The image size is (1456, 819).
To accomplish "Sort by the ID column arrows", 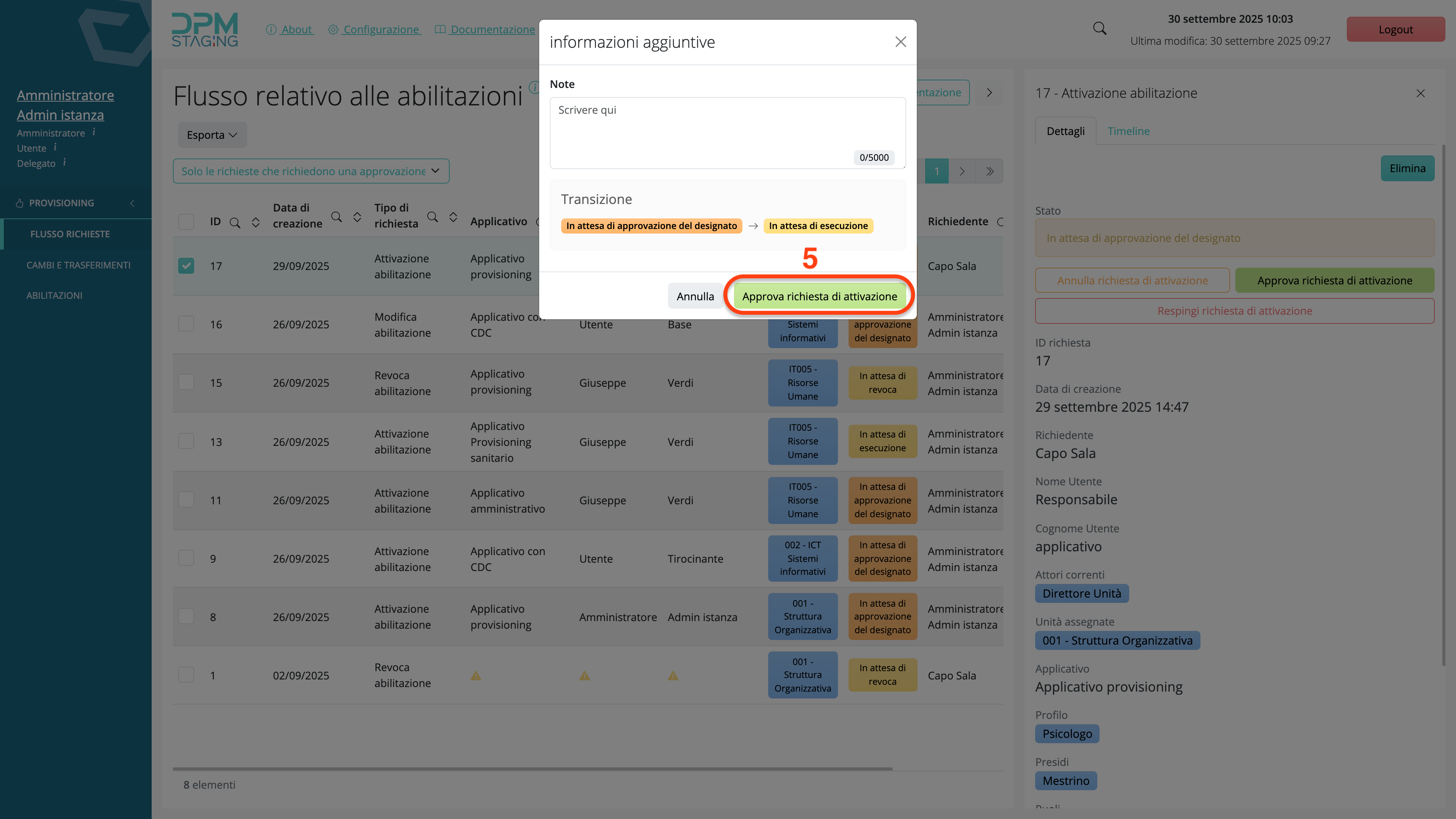I will tap(256, 222).
